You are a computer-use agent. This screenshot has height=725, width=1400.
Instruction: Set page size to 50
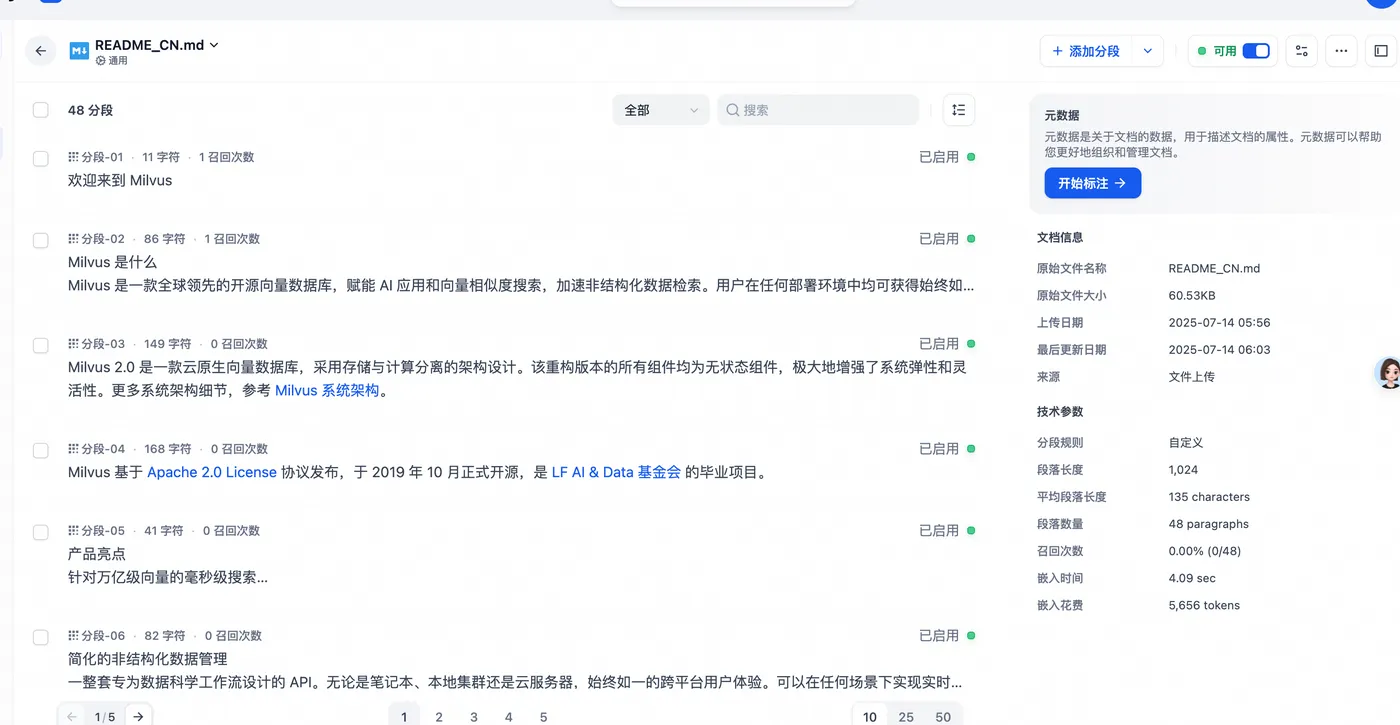click(x=943, y=716)
